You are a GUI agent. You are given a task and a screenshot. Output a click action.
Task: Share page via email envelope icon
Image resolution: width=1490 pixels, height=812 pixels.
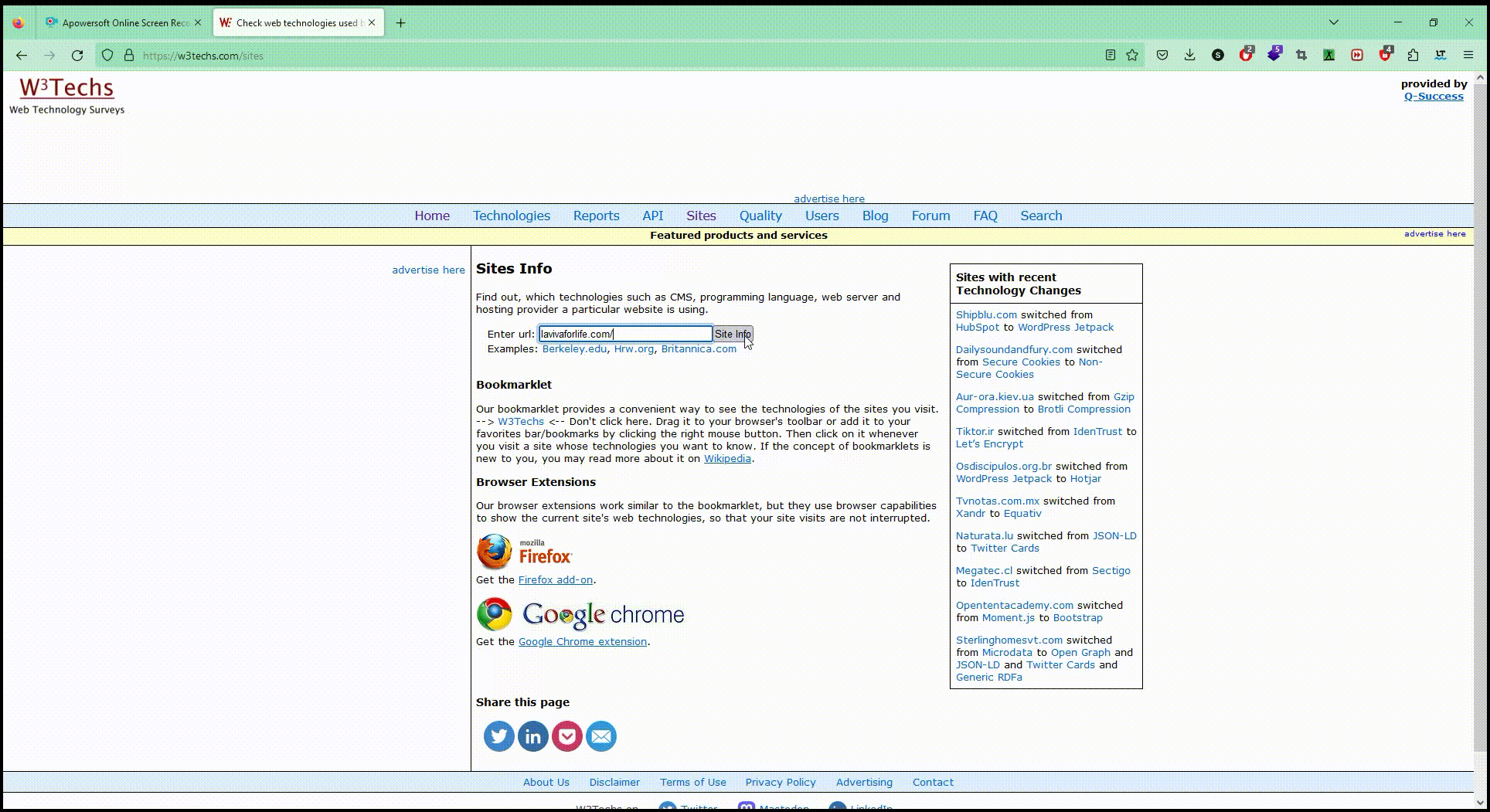tap(600, 736)
